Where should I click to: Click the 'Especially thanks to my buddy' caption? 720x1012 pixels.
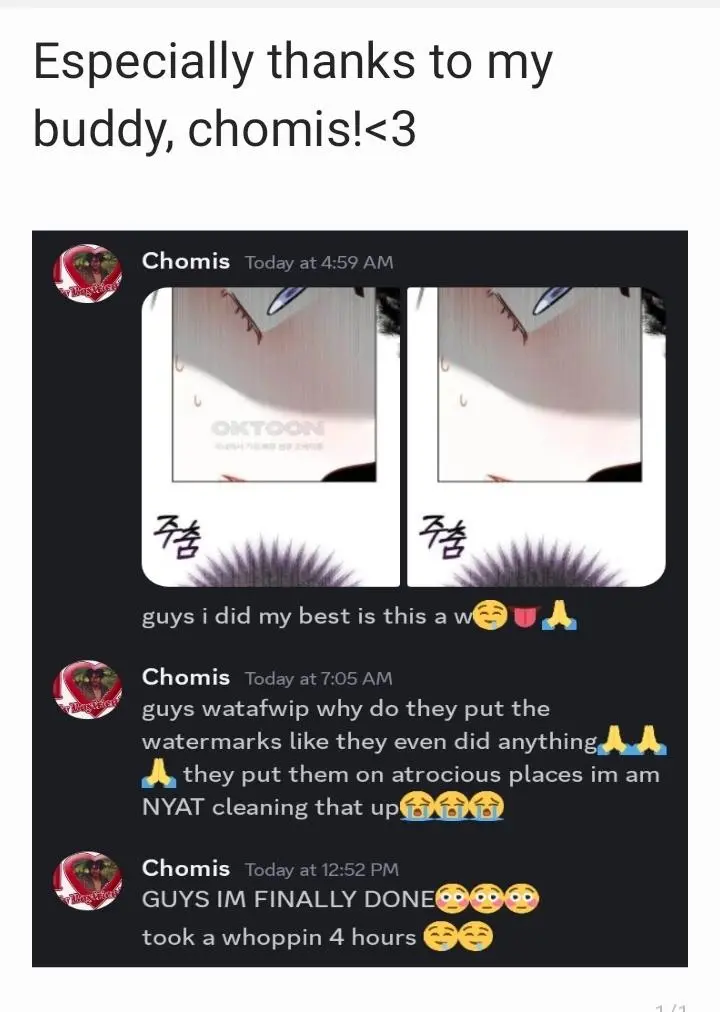pos(293,96)
